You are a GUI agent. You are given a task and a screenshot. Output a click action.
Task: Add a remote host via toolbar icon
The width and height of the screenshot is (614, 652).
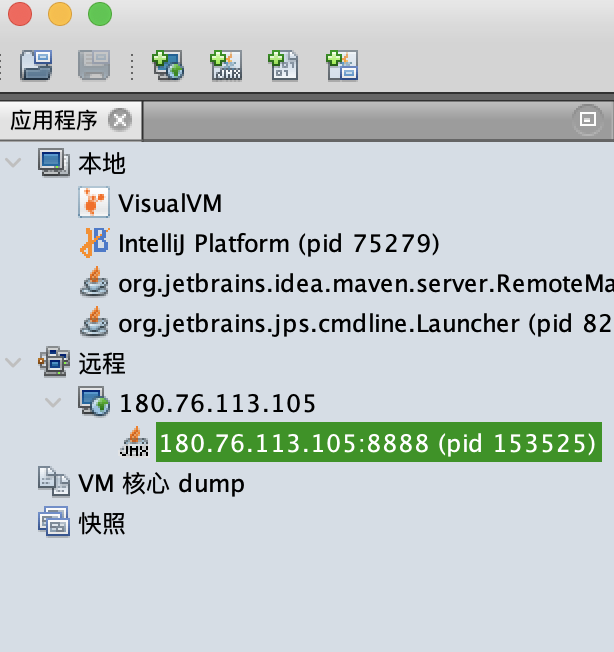coord(168,65)
